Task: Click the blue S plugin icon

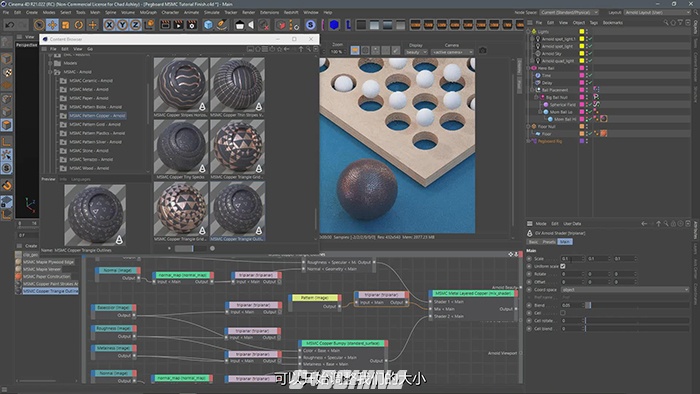Action: tap(310, 25)
